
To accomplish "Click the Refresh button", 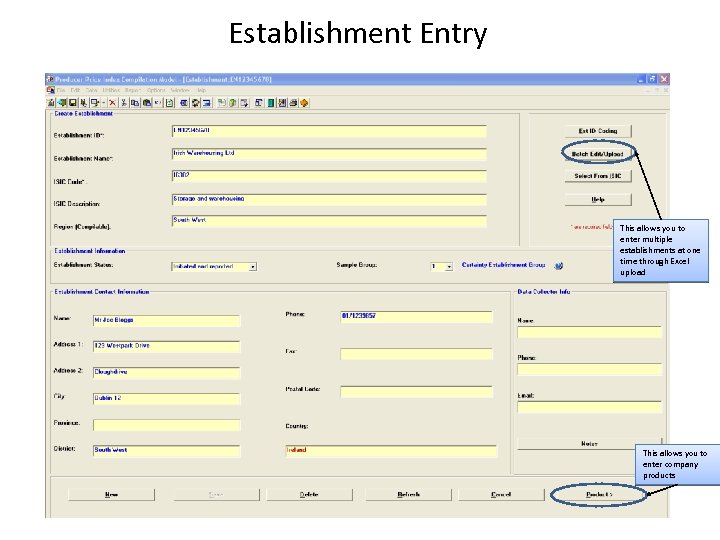I will tap(409, 495).
